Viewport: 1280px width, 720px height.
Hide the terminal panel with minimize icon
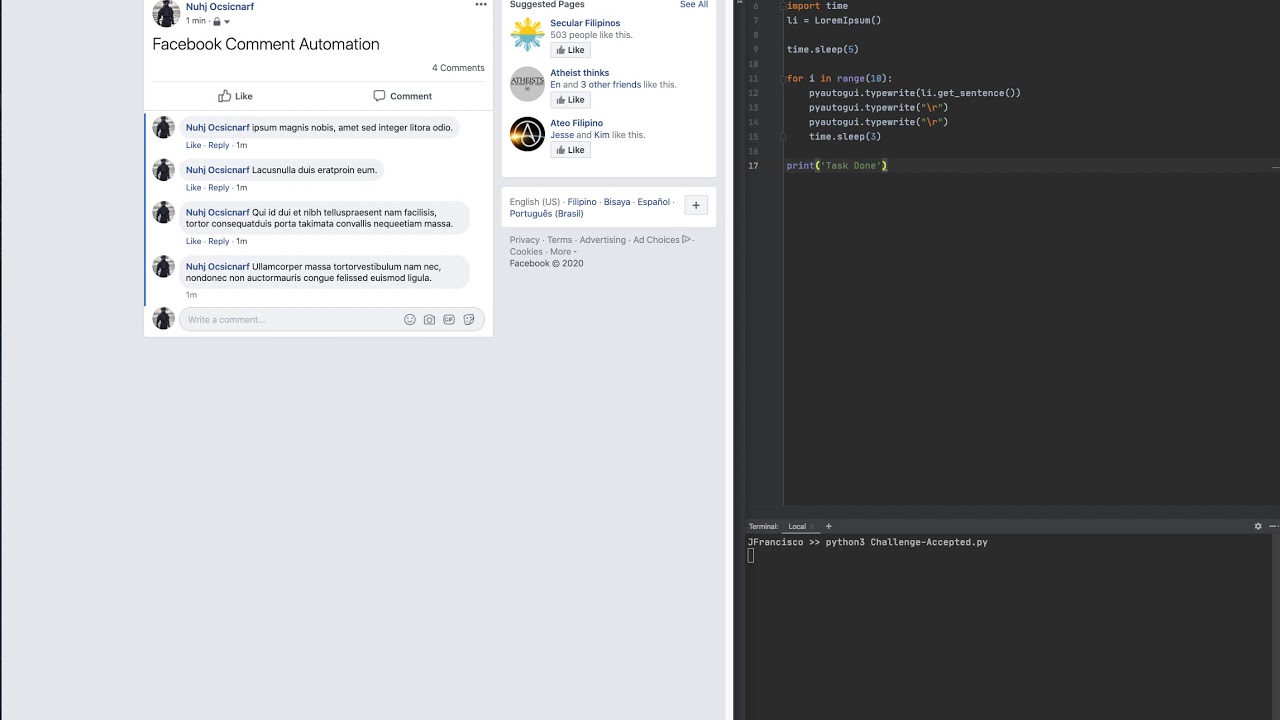click(1273, 526)
